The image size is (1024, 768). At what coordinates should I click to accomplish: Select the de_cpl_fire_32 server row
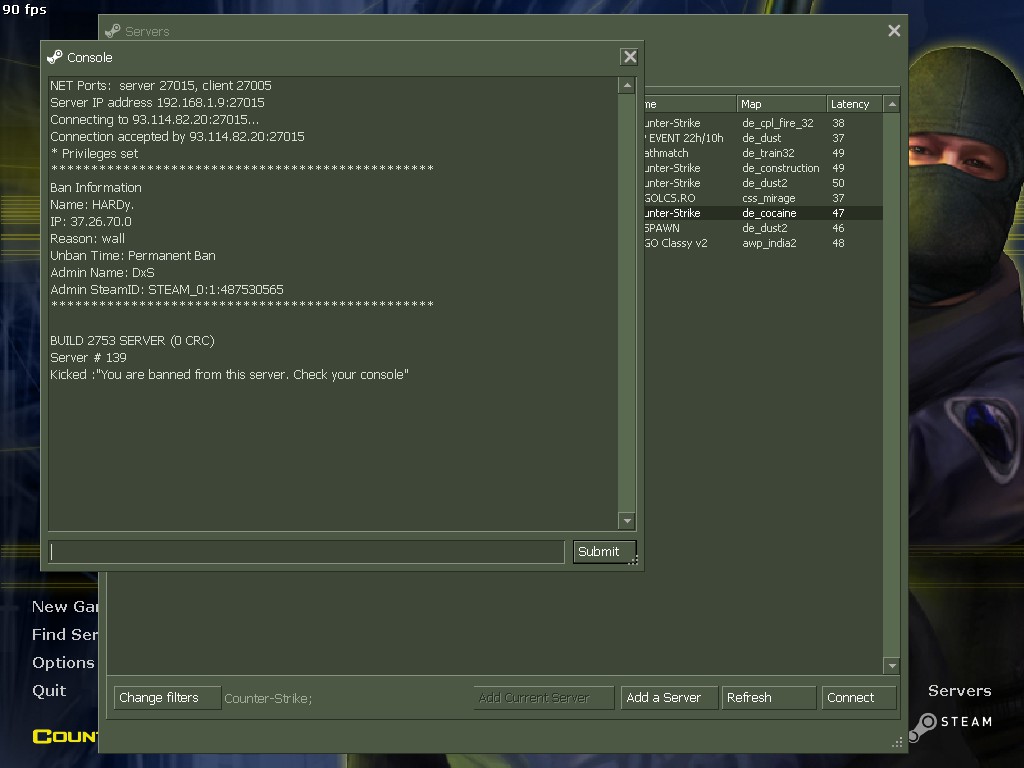[x=763, y=123]
